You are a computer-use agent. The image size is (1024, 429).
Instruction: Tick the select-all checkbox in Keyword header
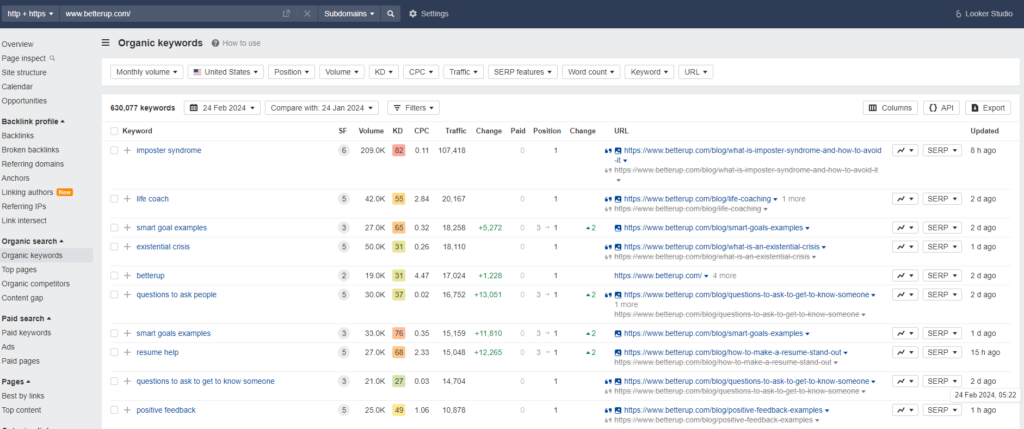pyautogui.click(x=114, y=131)
